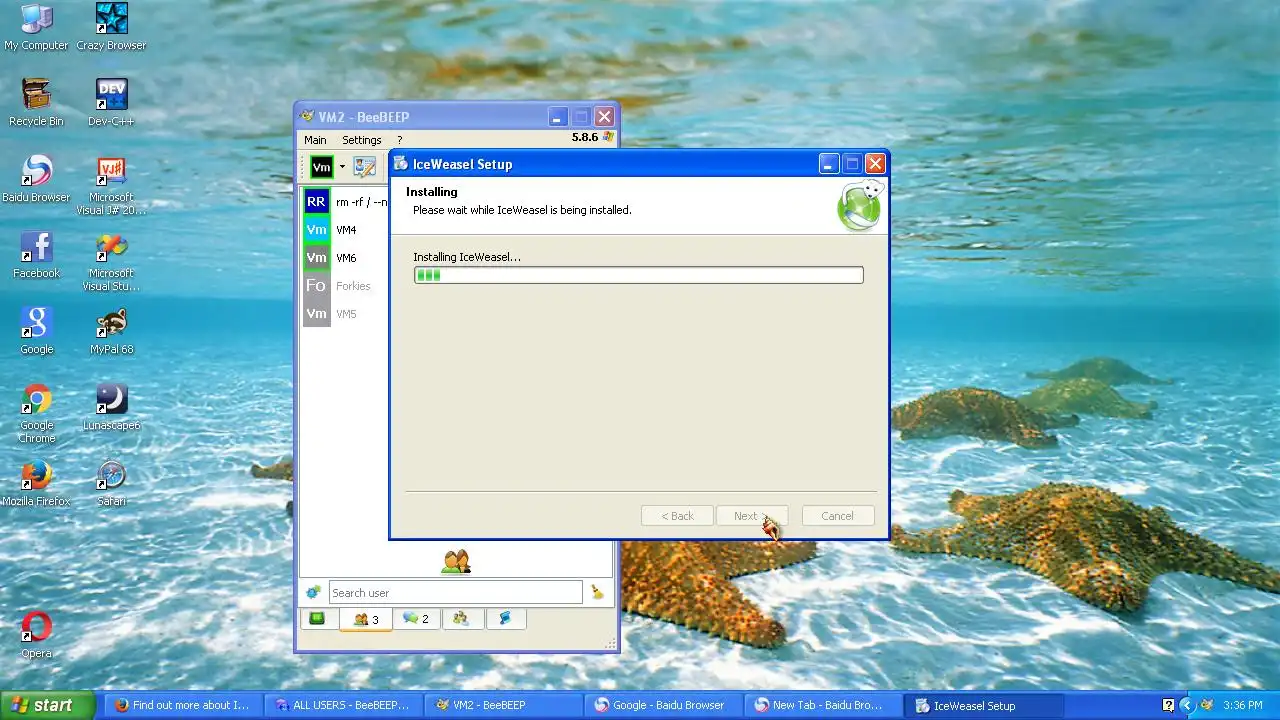Viewport: 1280px width, 720px height.
Task: Expand hidden system tray icons arrow
Action: click(1187, 705)
